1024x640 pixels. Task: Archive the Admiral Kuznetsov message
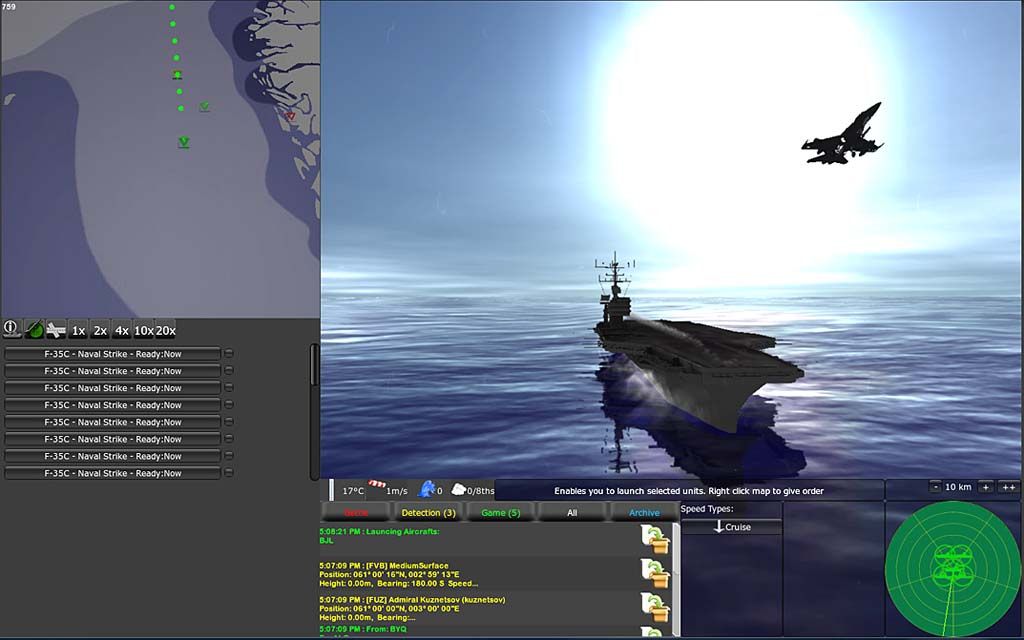pos(655,607)
